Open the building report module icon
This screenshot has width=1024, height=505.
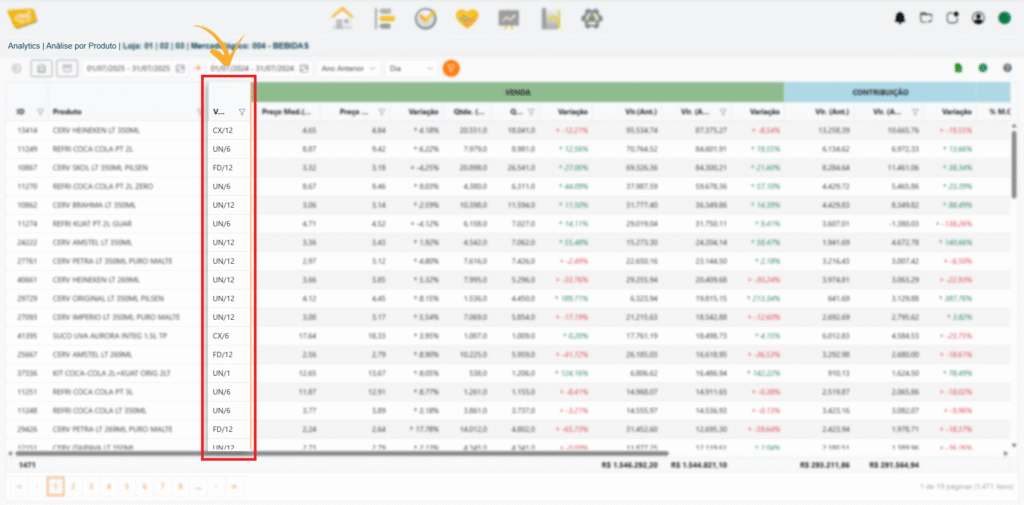(551, 19)
